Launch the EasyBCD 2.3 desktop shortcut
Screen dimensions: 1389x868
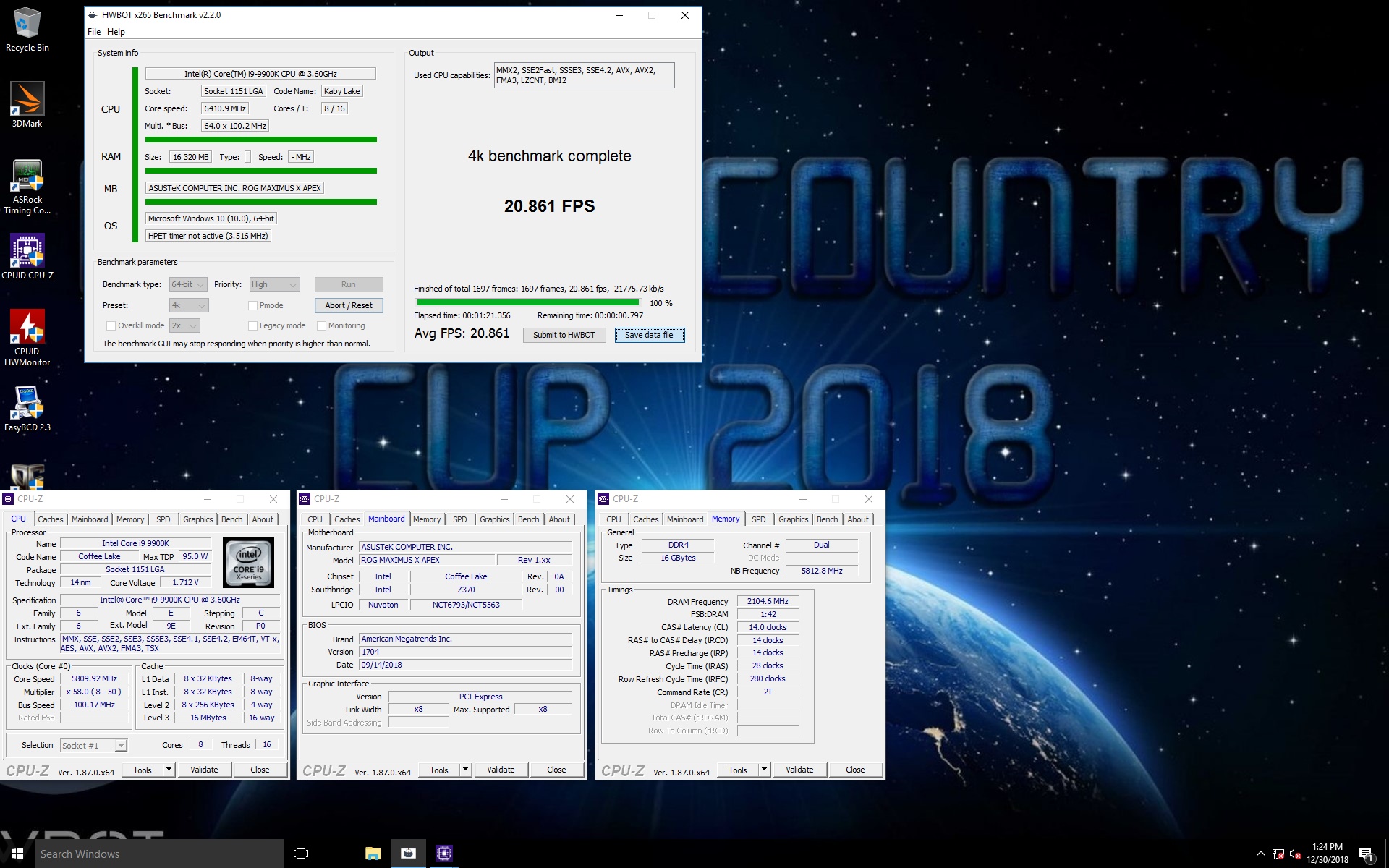(x=27, y=409)
